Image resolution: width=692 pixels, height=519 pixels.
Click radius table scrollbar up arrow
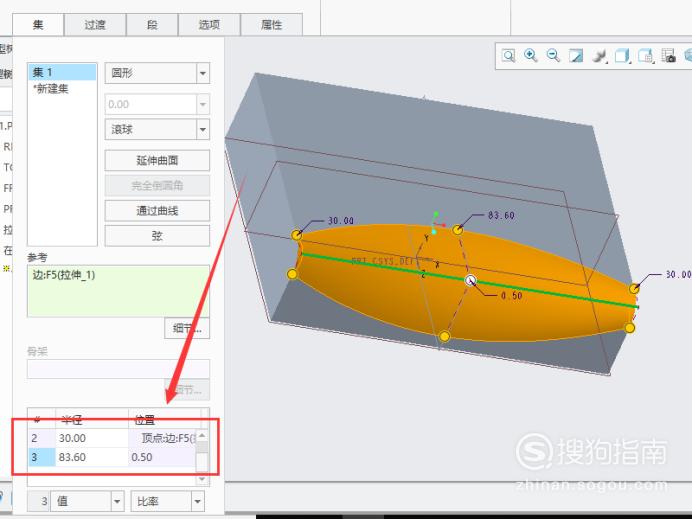coord(202,436)
